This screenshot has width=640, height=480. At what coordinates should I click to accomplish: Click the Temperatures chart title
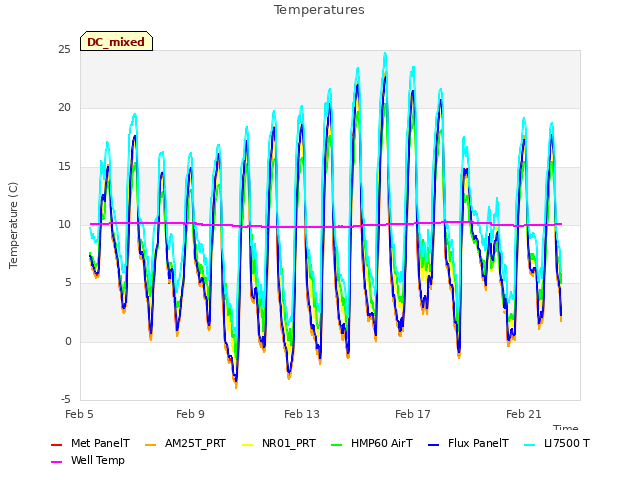pos(319,10)
